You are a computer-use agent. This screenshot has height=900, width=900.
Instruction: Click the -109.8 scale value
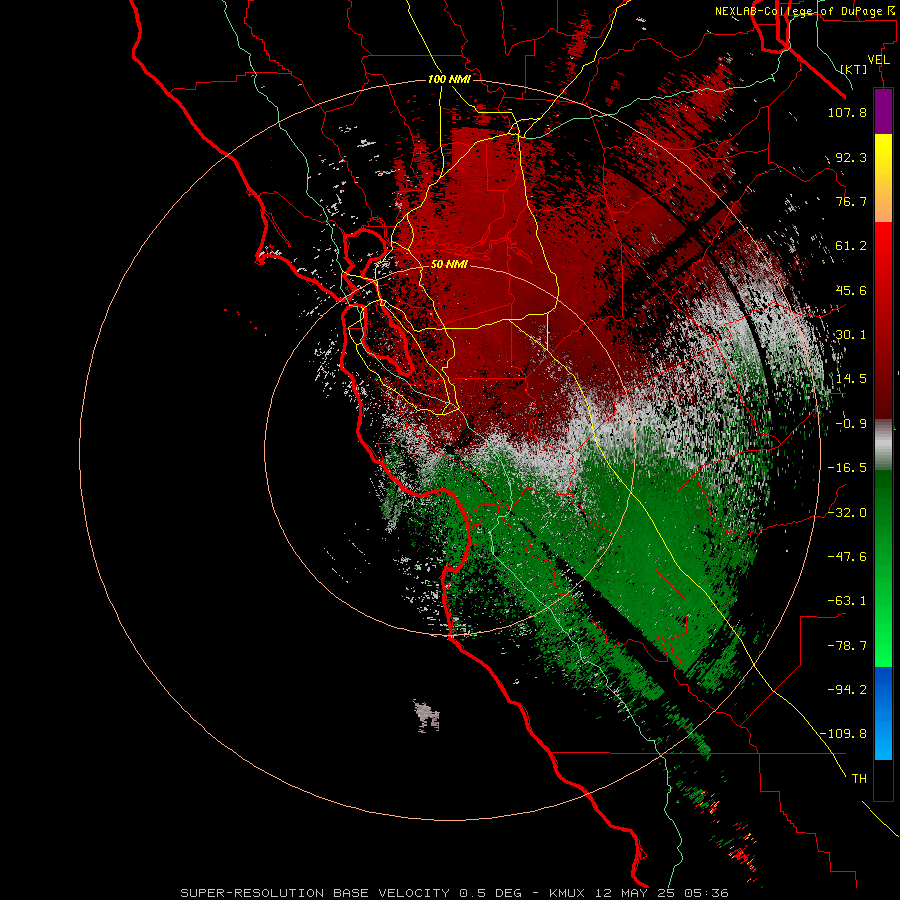[x=844, y=734]
